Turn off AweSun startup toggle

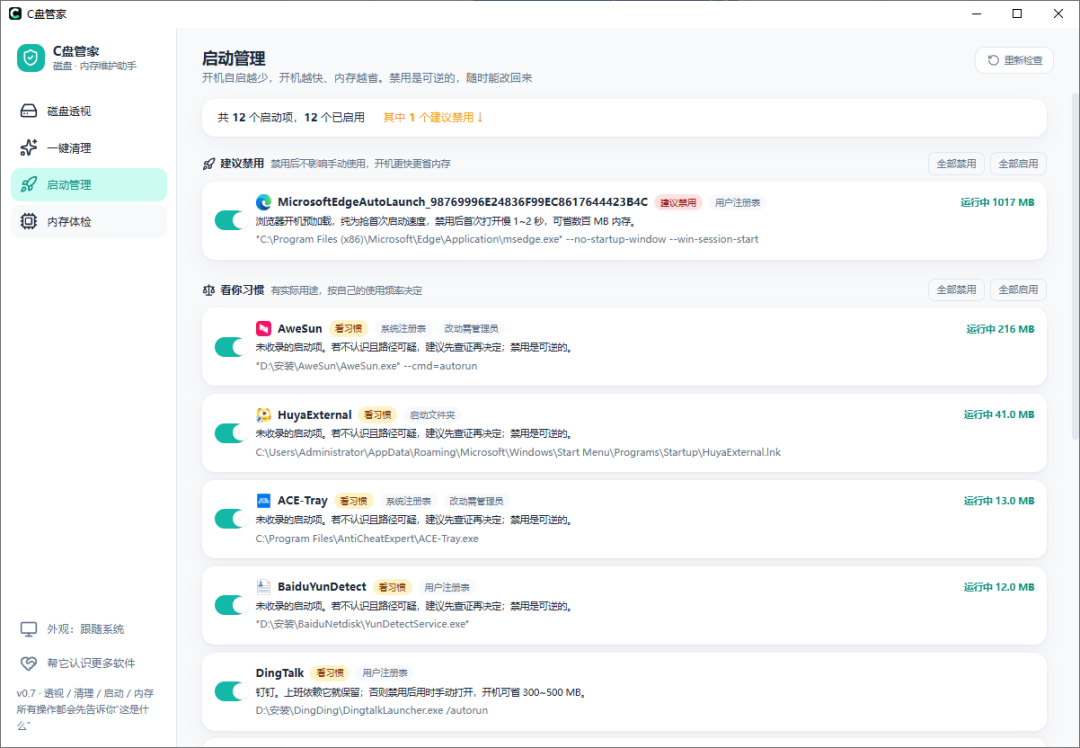pyautogui.click(x=231, y=346)
